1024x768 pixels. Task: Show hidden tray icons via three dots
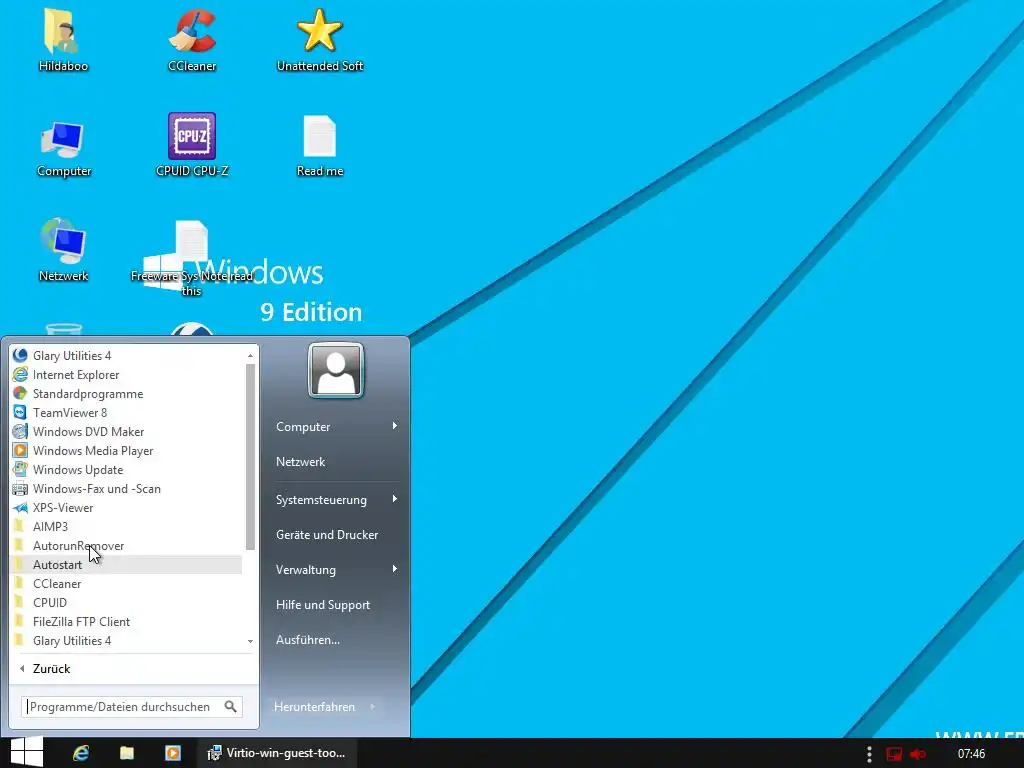869,754
